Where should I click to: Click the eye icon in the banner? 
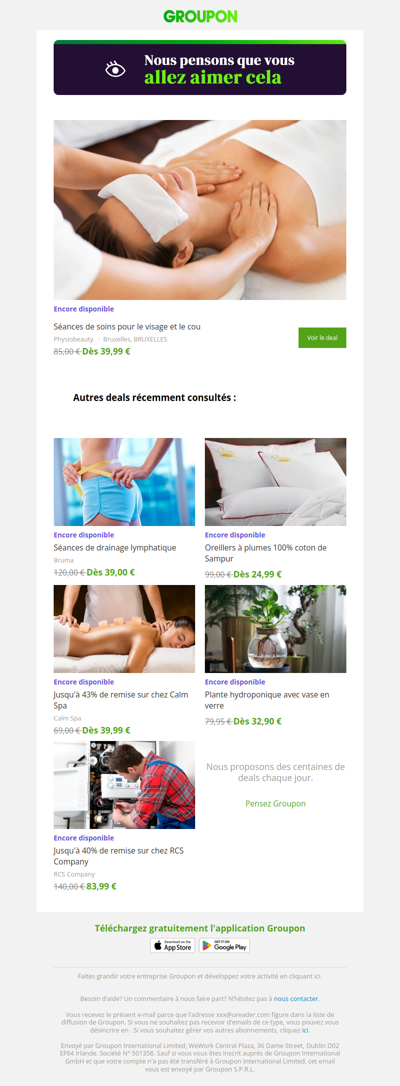coord(115,69)
